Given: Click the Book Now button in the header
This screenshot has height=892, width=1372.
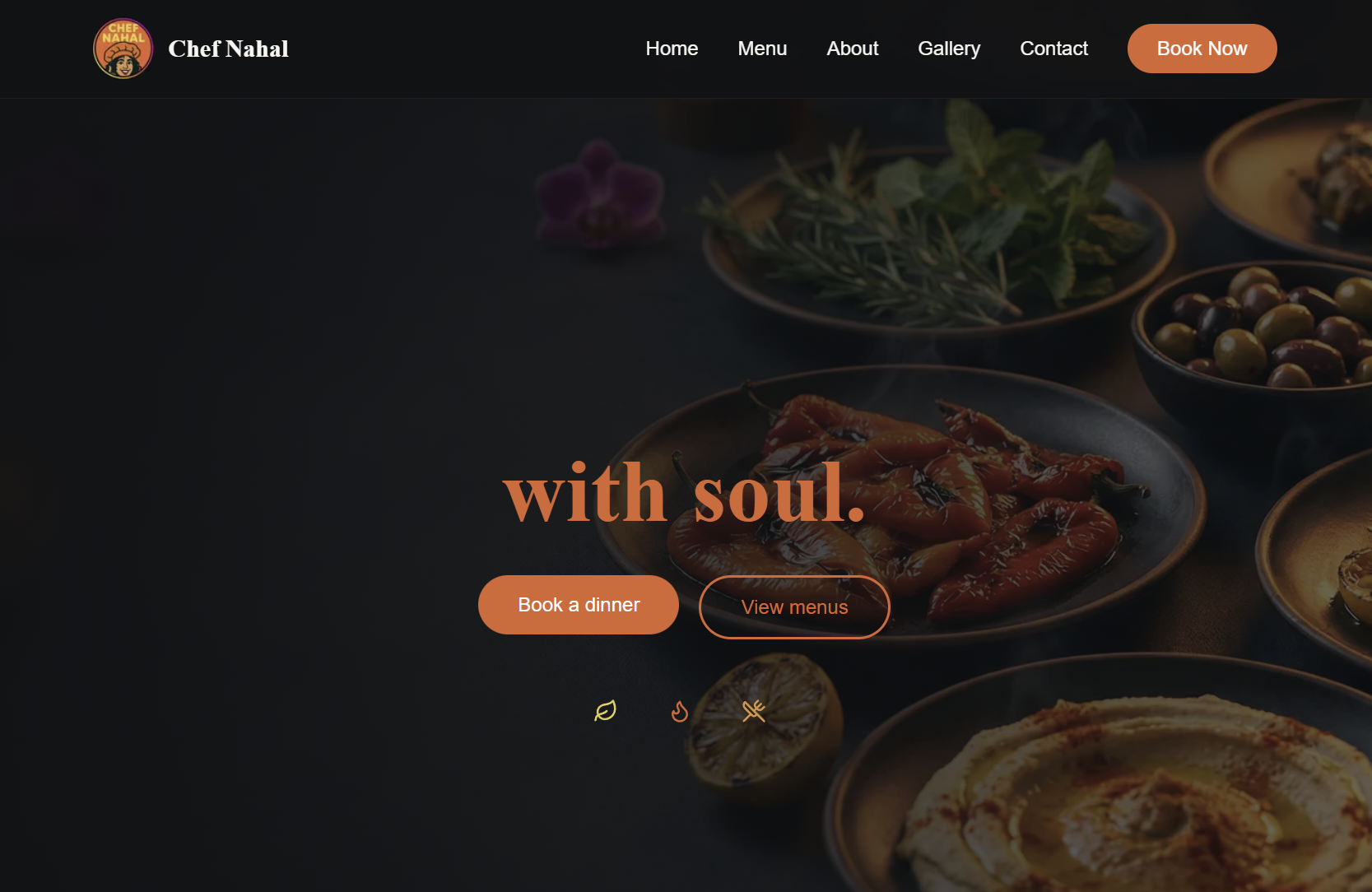Looking at the screenshot, I should pos(1202,49).
